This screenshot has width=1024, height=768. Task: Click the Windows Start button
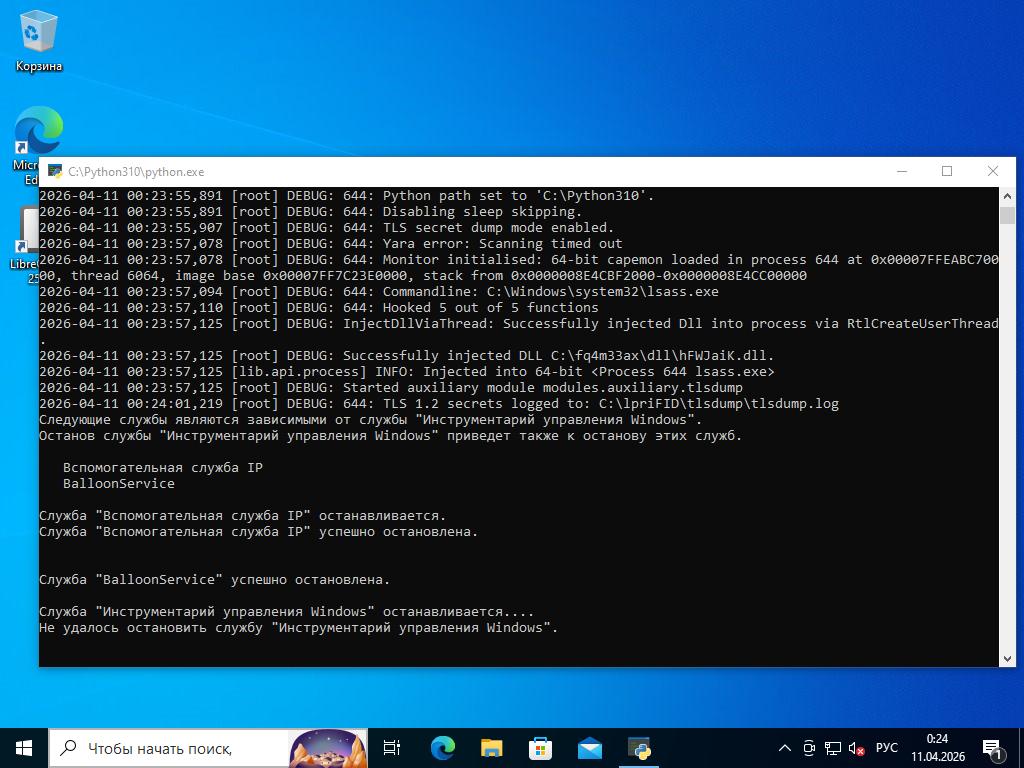(24, 747)
